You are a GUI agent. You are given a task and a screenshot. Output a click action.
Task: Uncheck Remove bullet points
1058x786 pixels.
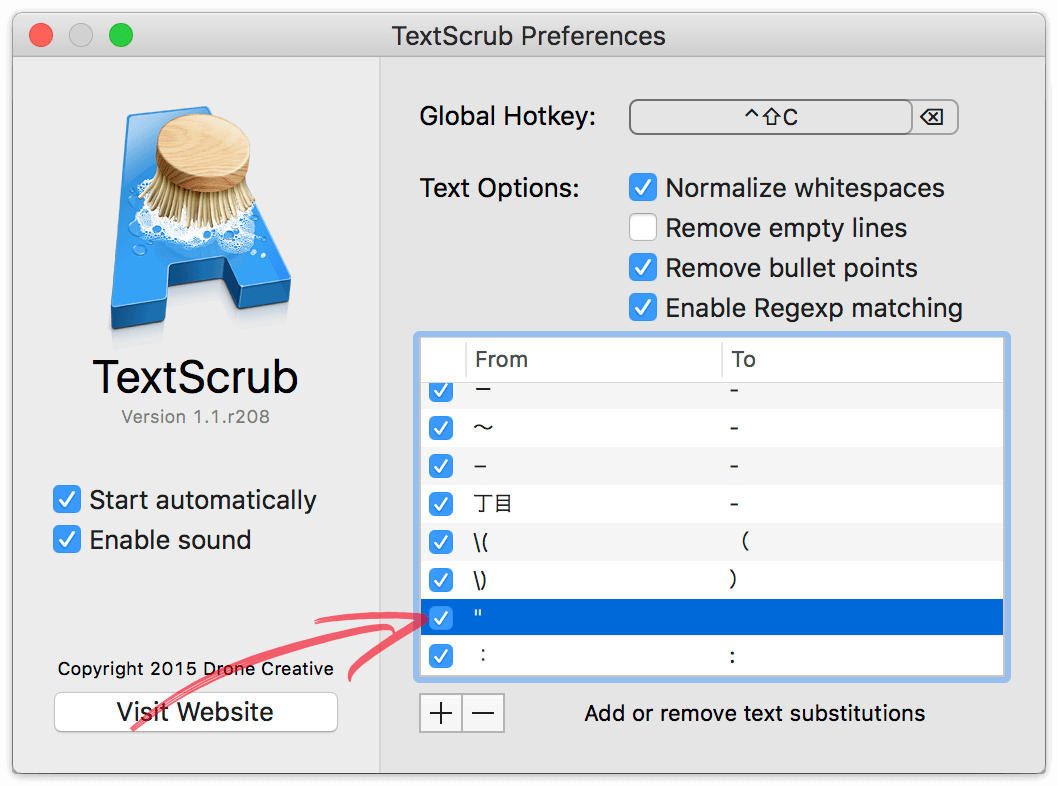click(643, 268)
